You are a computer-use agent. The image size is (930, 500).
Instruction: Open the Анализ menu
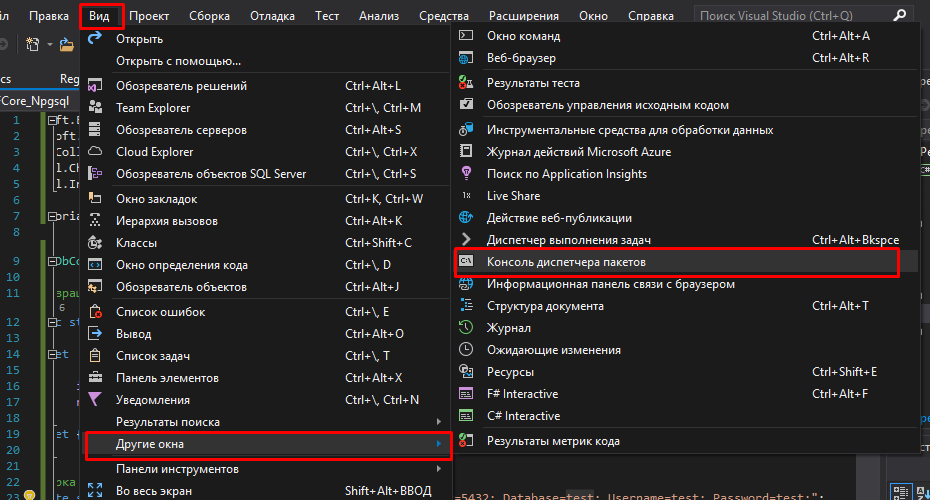[x=379, y=16]
